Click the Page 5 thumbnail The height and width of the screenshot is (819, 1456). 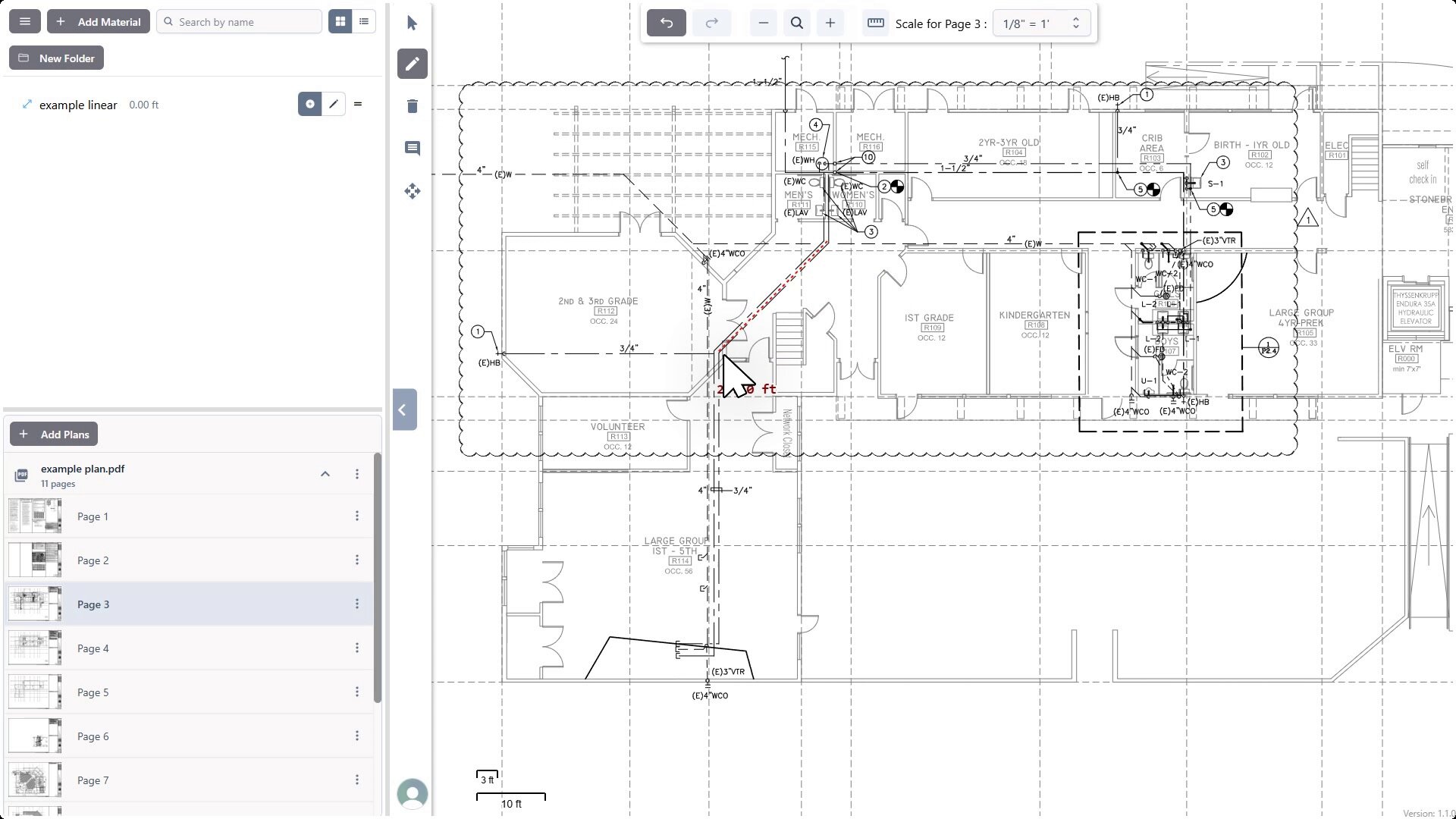click(35, 692)
